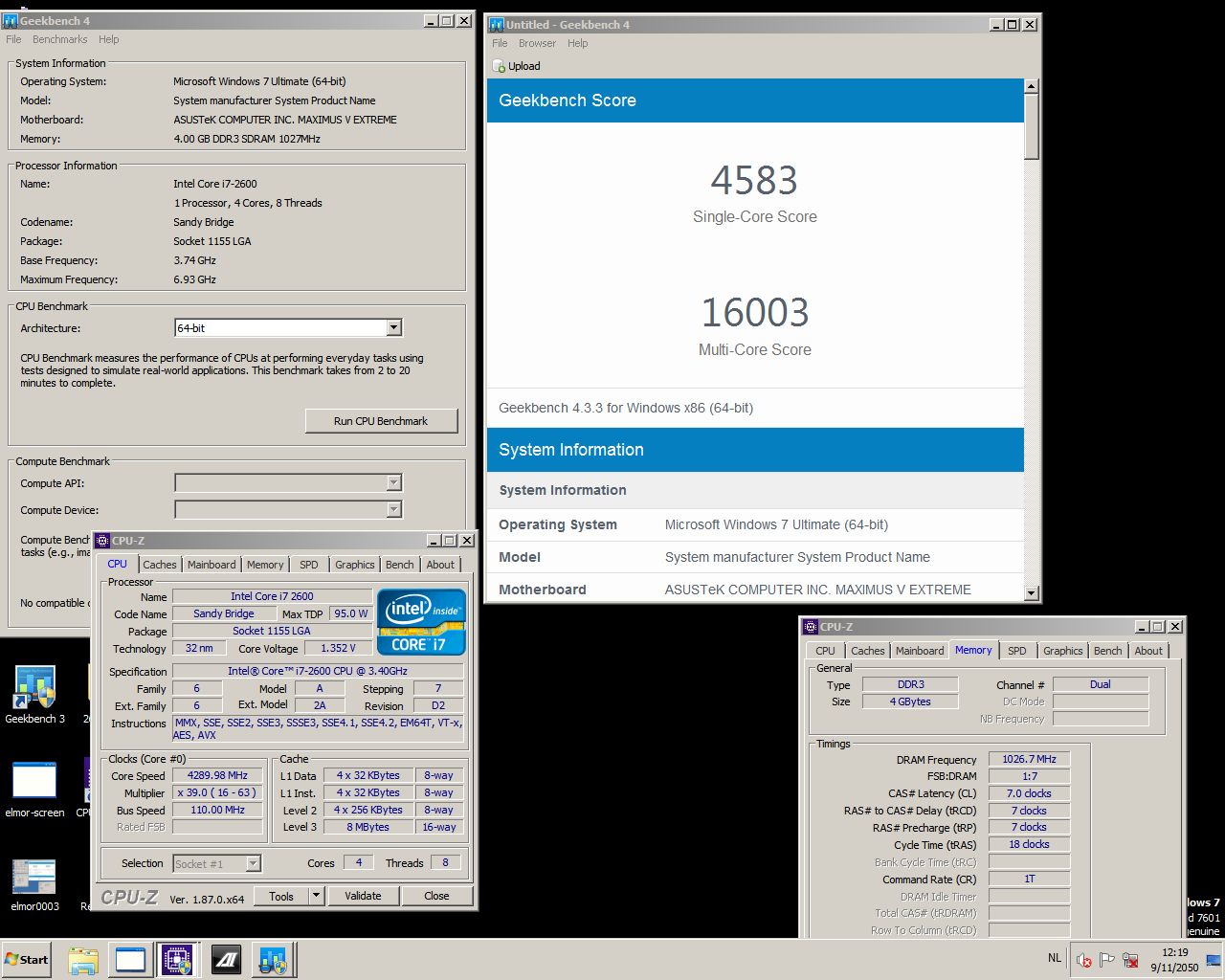Open File menu in Untitled Geekbench window
This screenshot has height=980, width=1225.
tap(500, 43)
